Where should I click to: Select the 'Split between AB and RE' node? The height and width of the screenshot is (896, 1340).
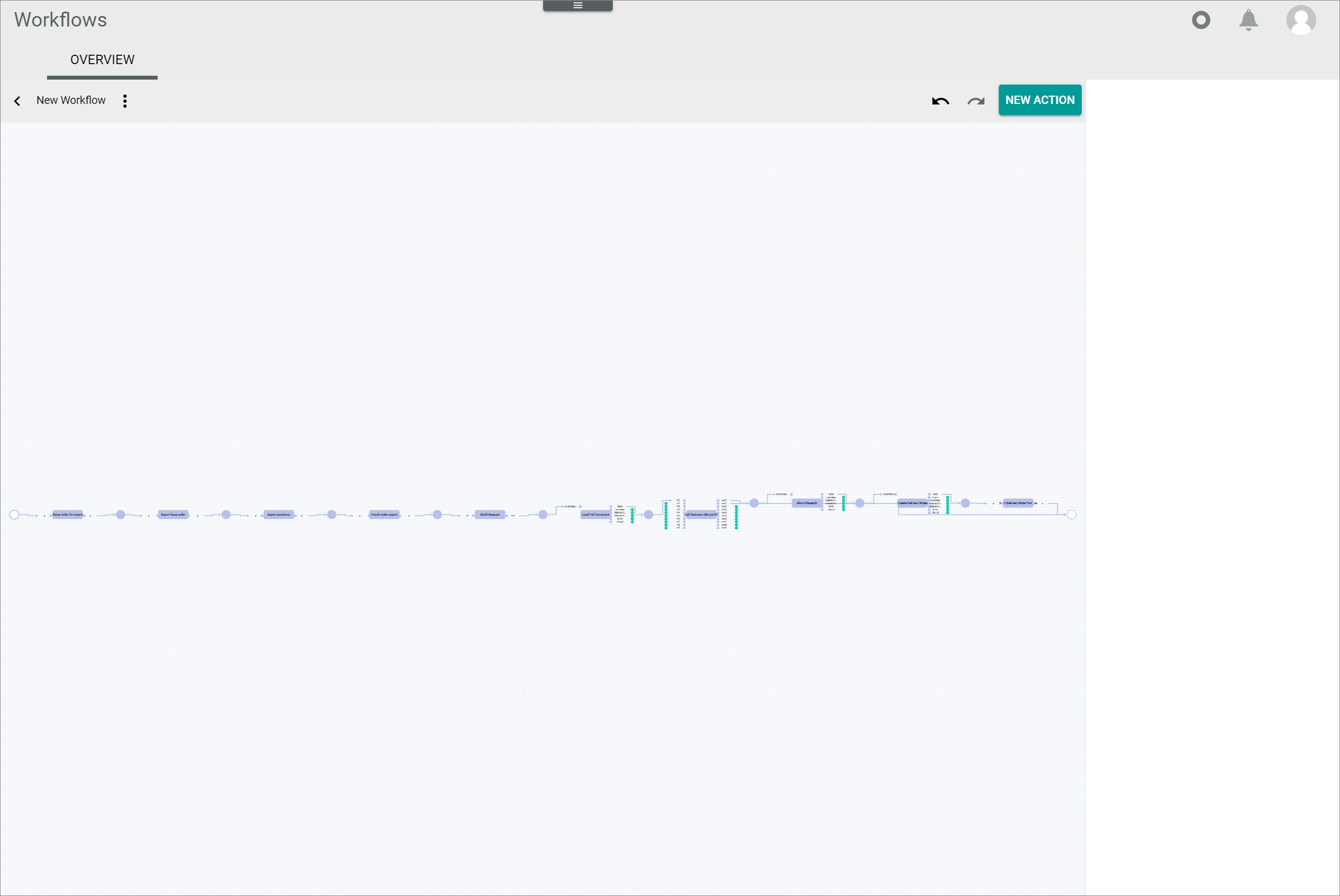click(701, 515)
